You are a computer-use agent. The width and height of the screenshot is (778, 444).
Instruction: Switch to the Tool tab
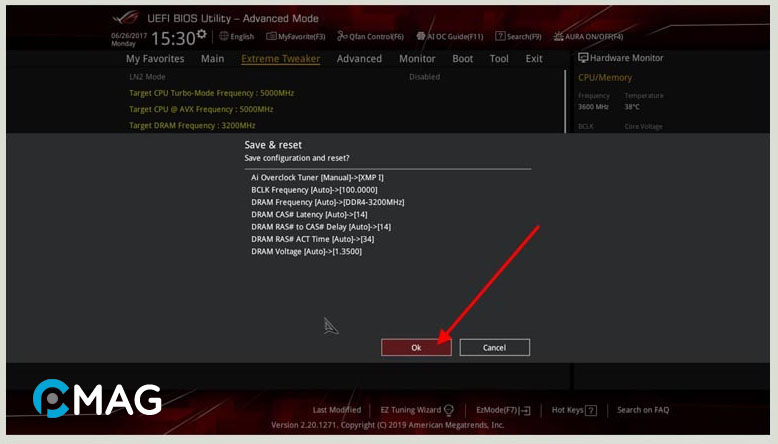499,59
